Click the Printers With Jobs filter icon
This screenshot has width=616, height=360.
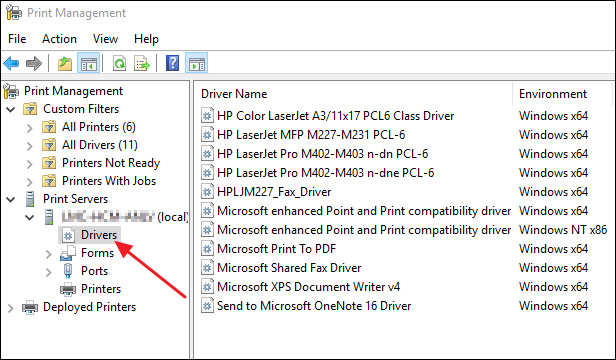[49, 181]
